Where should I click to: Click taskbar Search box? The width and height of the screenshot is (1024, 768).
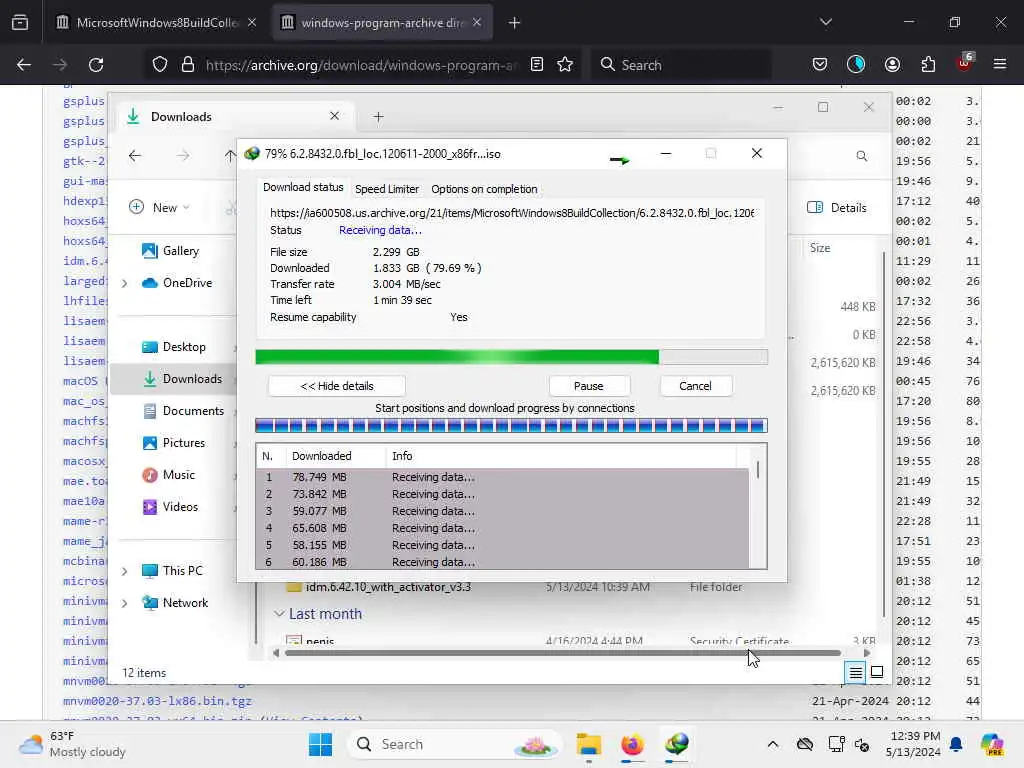[456, 744]
